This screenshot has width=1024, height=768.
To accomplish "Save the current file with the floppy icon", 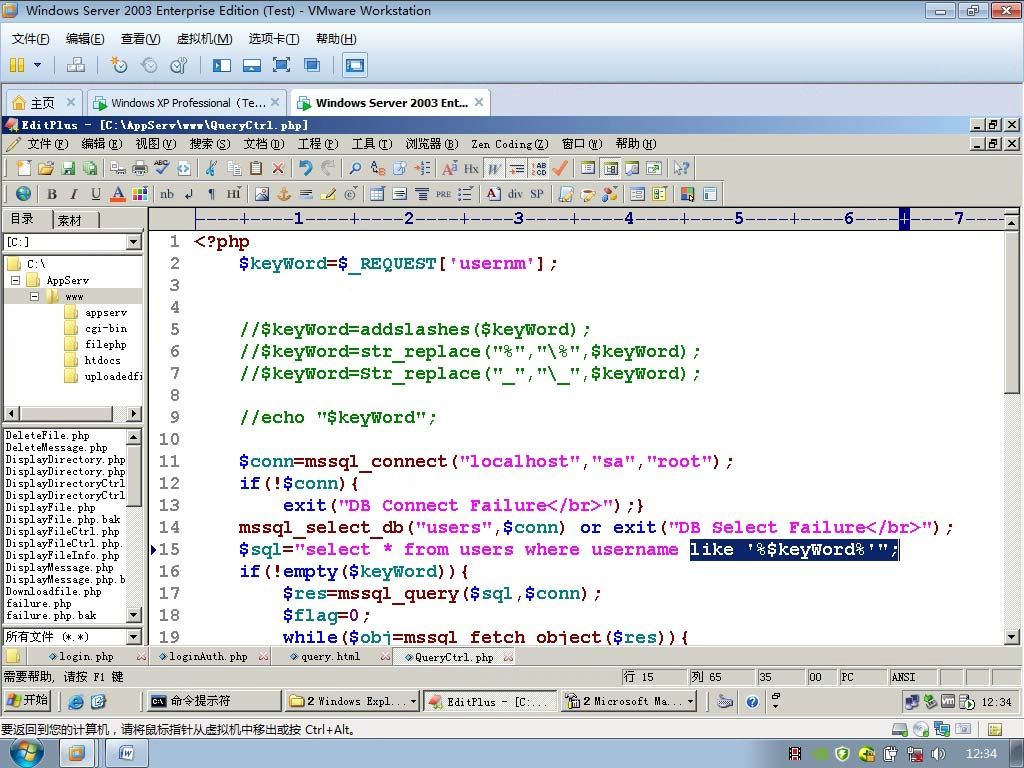I will click(68, 168).
